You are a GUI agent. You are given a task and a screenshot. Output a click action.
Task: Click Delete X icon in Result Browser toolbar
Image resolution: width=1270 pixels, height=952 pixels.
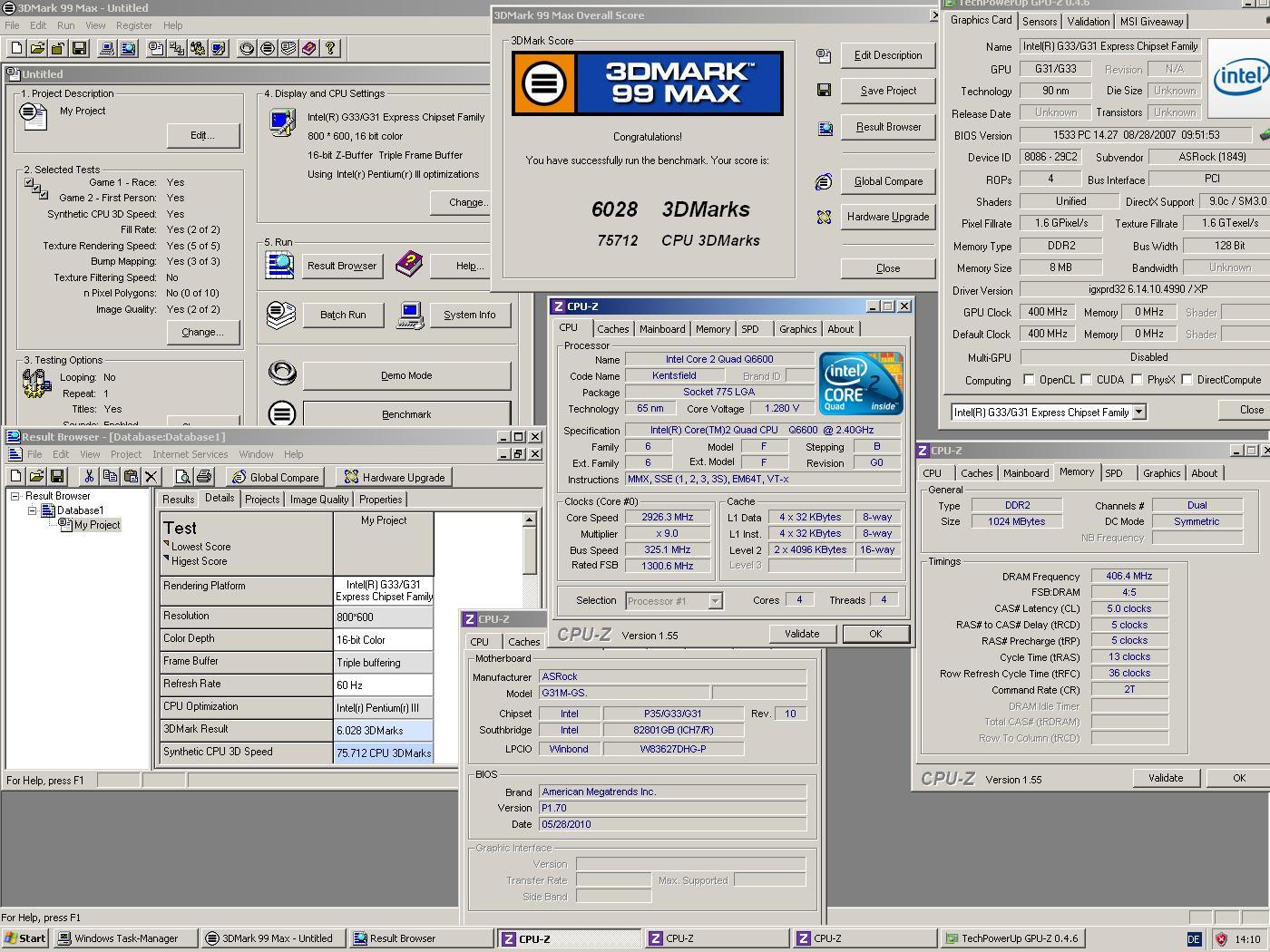(x=151, y=476)
